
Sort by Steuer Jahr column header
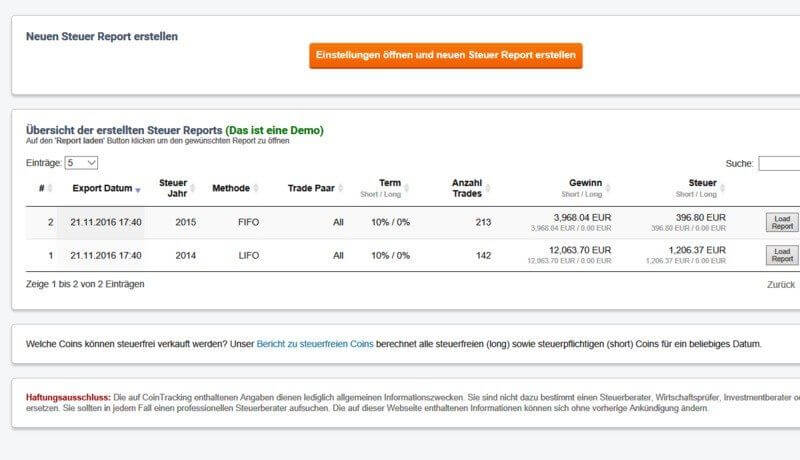pyautogui.click(x=176, y=188)
